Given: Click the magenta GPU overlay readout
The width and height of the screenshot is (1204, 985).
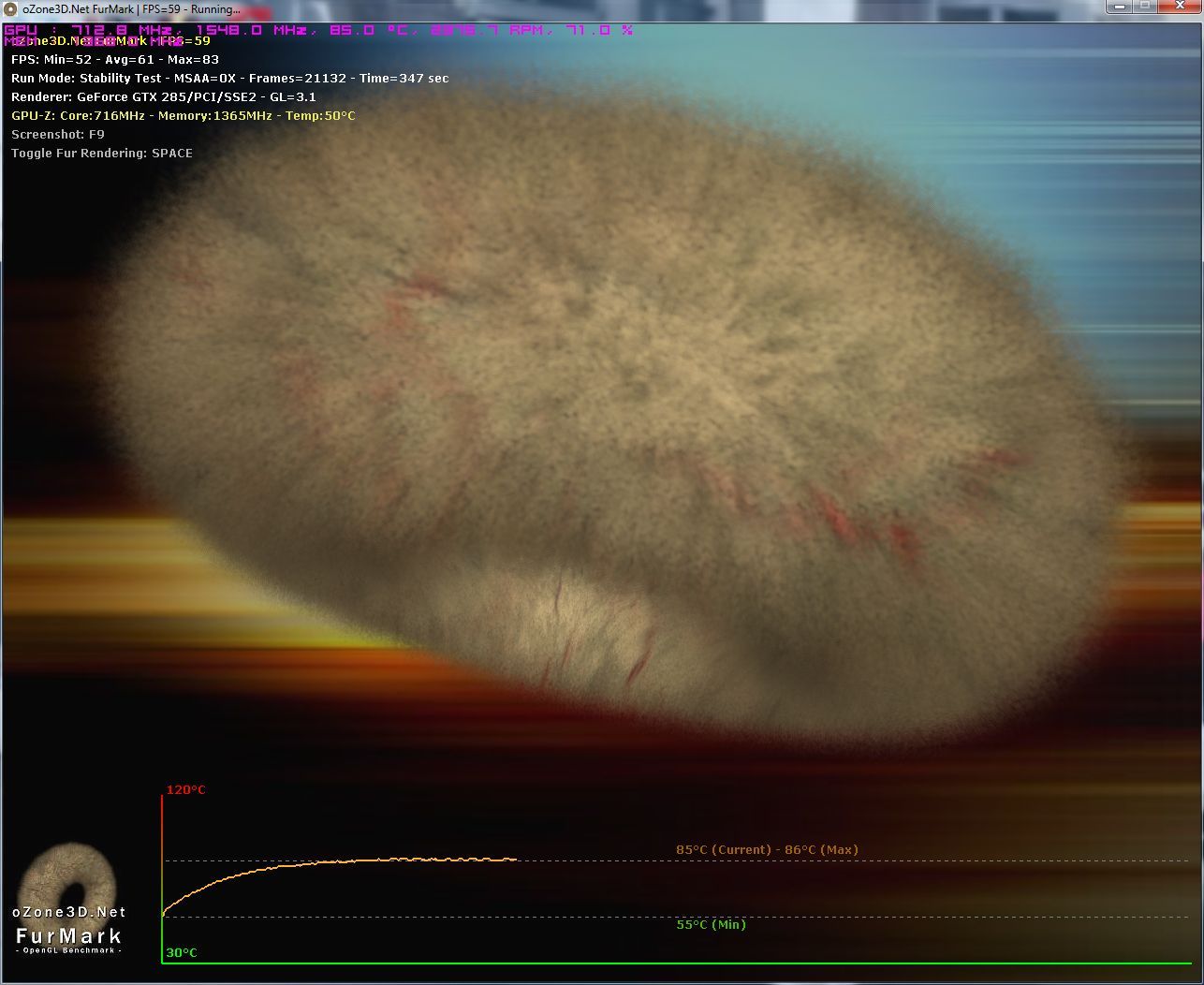Looking at the screenshot, I should [x=318, y=30].
